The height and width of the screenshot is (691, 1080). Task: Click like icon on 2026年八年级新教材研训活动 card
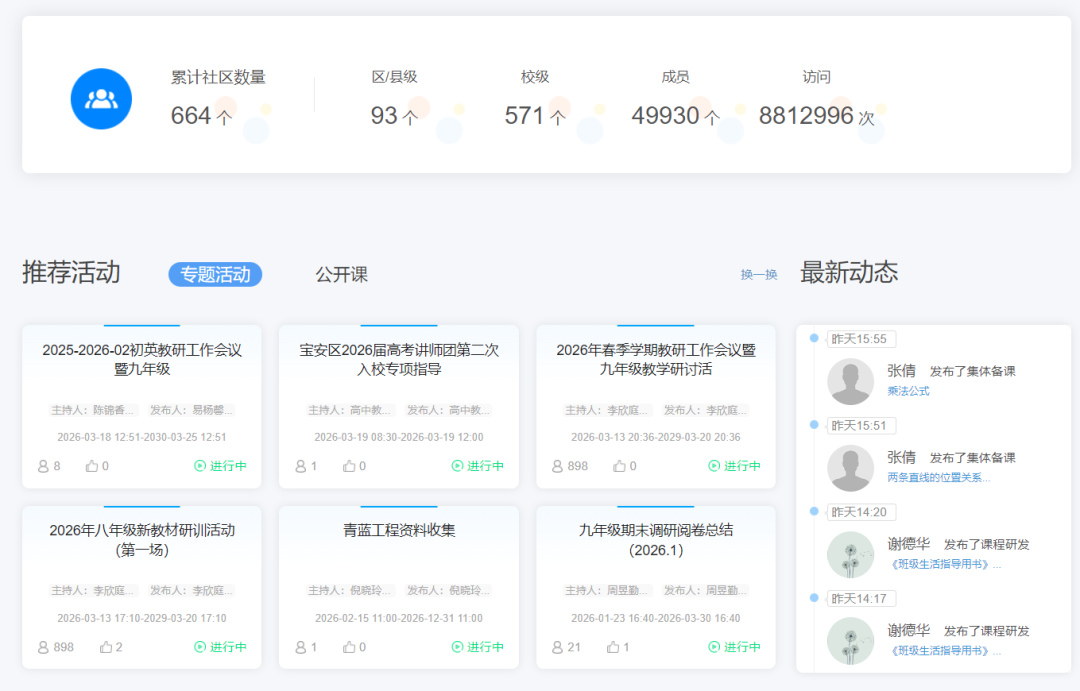coord(106,647)
